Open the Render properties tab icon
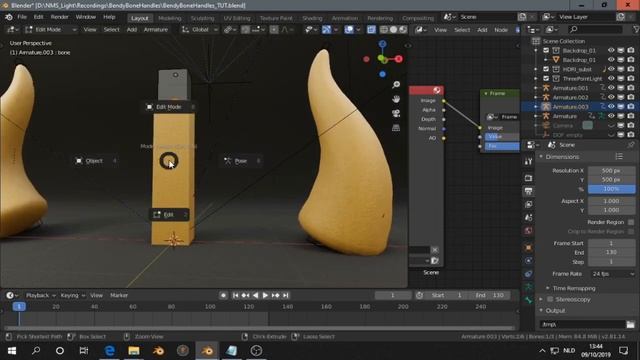Viewport: 640px width, 360px height. tap(529, 178)
